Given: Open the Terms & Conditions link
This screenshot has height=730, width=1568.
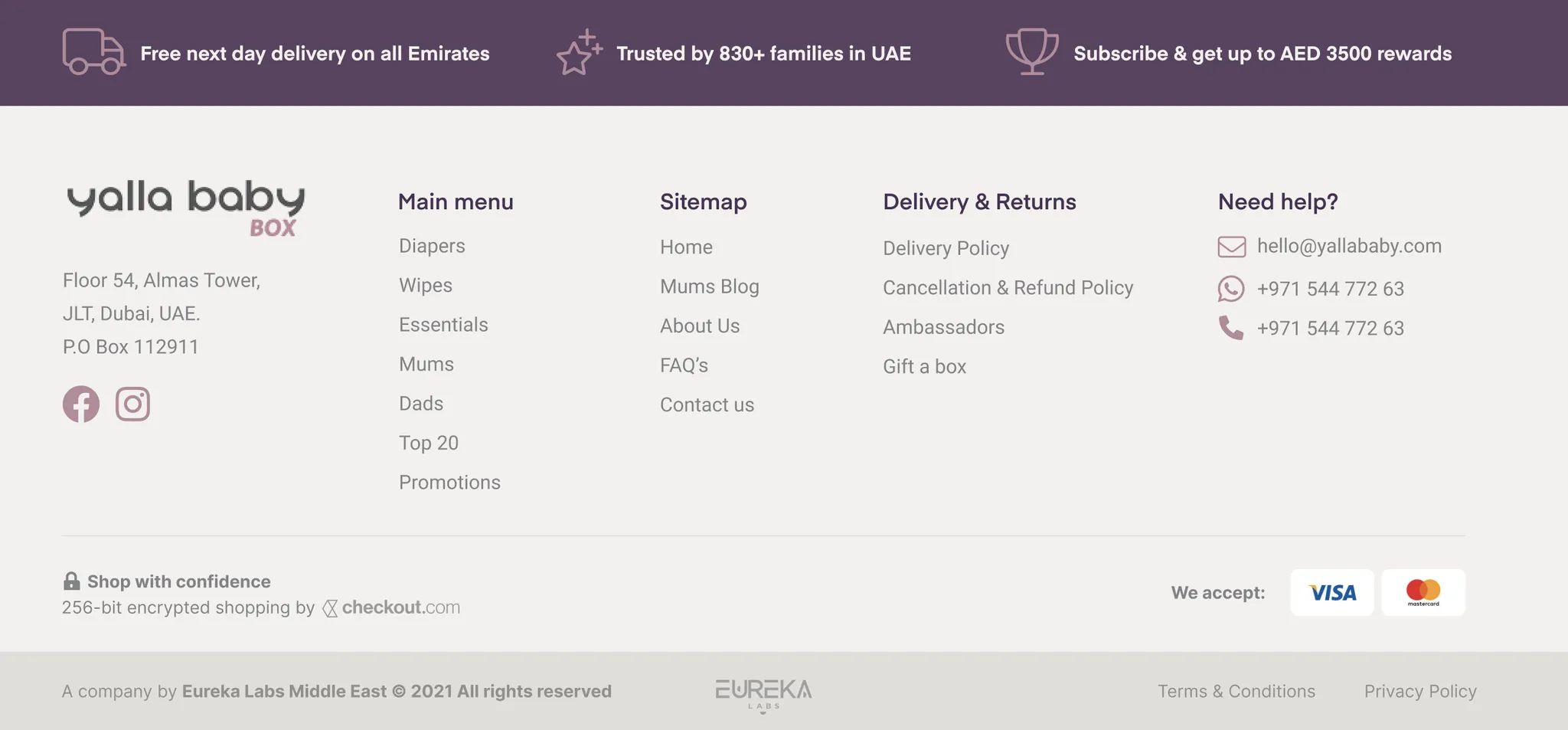Looking at the screenshot, I should (x=1236, y=692).
